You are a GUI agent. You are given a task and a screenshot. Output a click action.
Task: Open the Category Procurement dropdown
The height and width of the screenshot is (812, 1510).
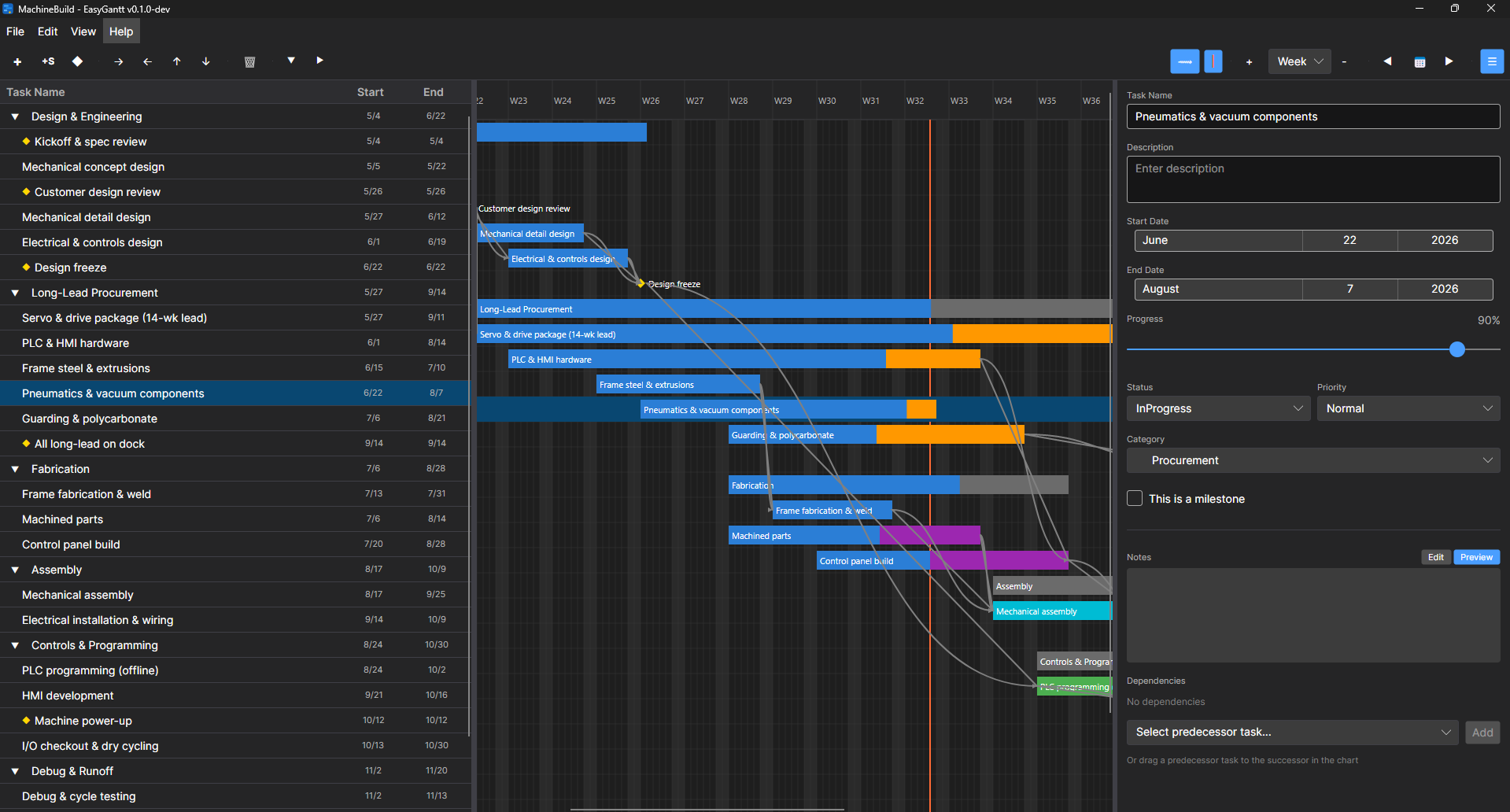point(1313,460)
